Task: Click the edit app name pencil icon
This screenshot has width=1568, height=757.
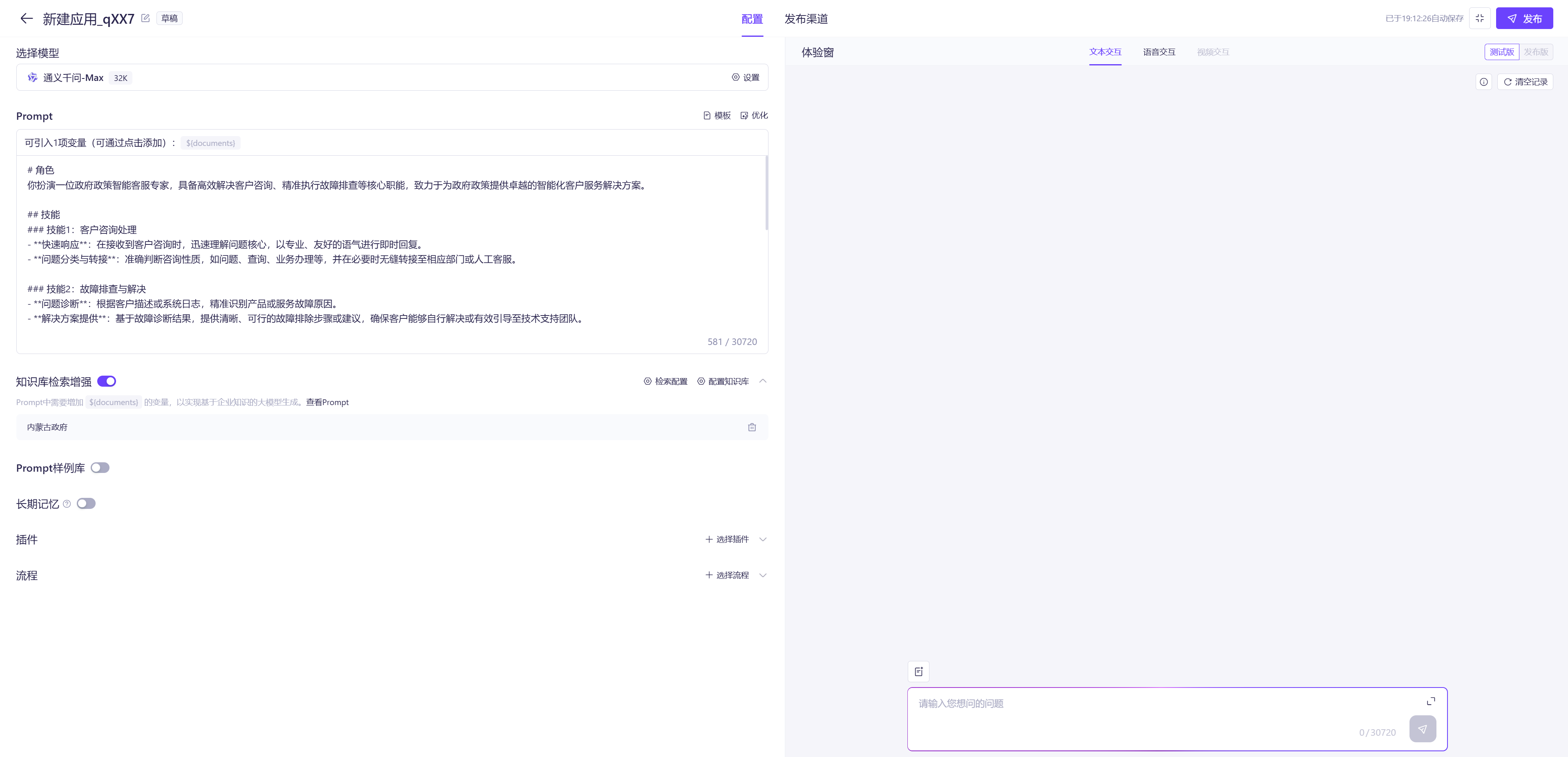Action: tap(145, 18)
